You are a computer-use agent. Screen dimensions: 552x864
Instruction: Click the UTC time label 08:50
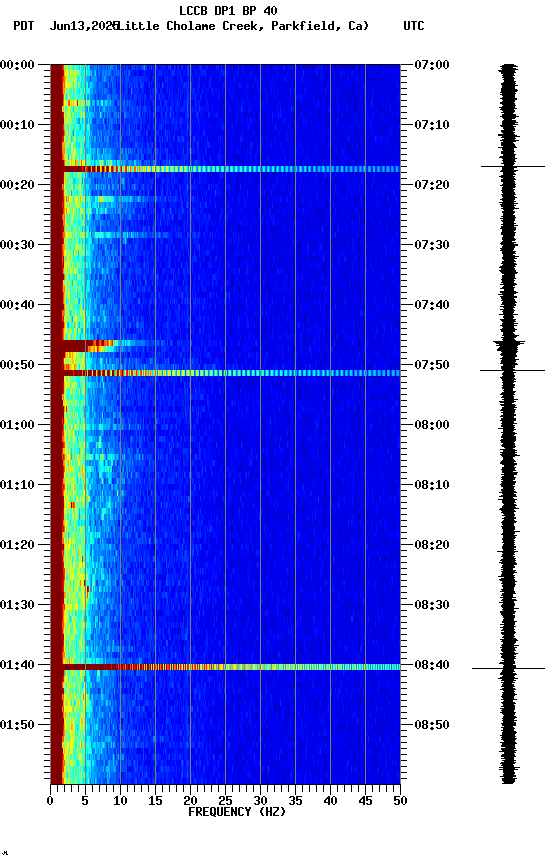click(432, 725)
